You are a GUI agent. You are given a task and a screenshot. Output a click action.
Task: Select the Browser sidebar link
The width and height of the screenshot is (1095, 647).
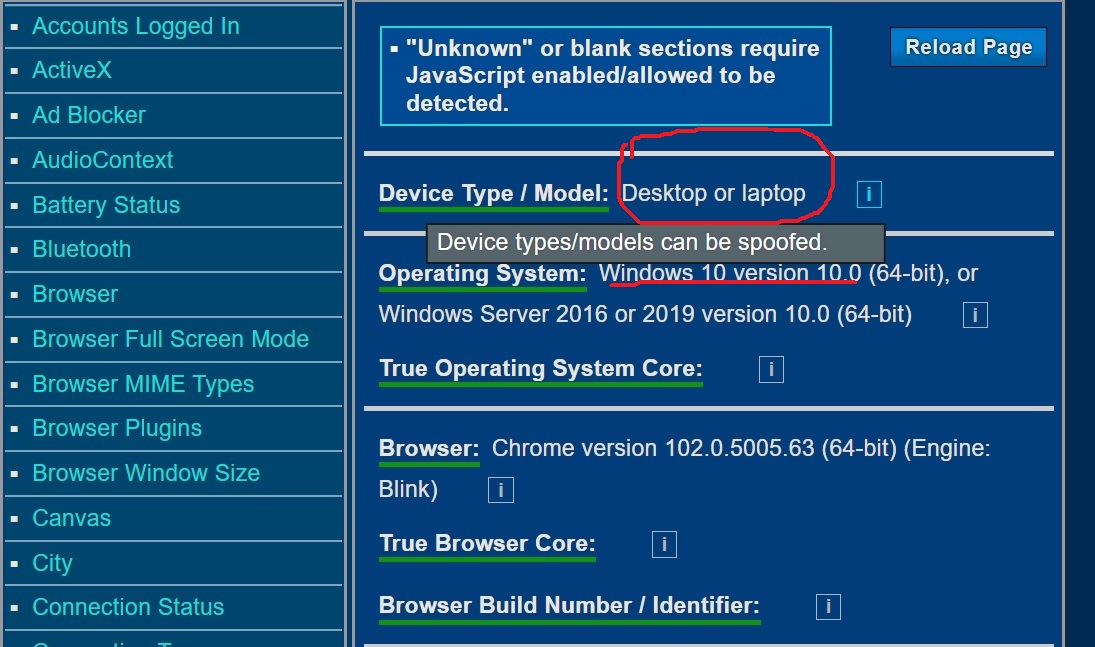coord(75,294)
